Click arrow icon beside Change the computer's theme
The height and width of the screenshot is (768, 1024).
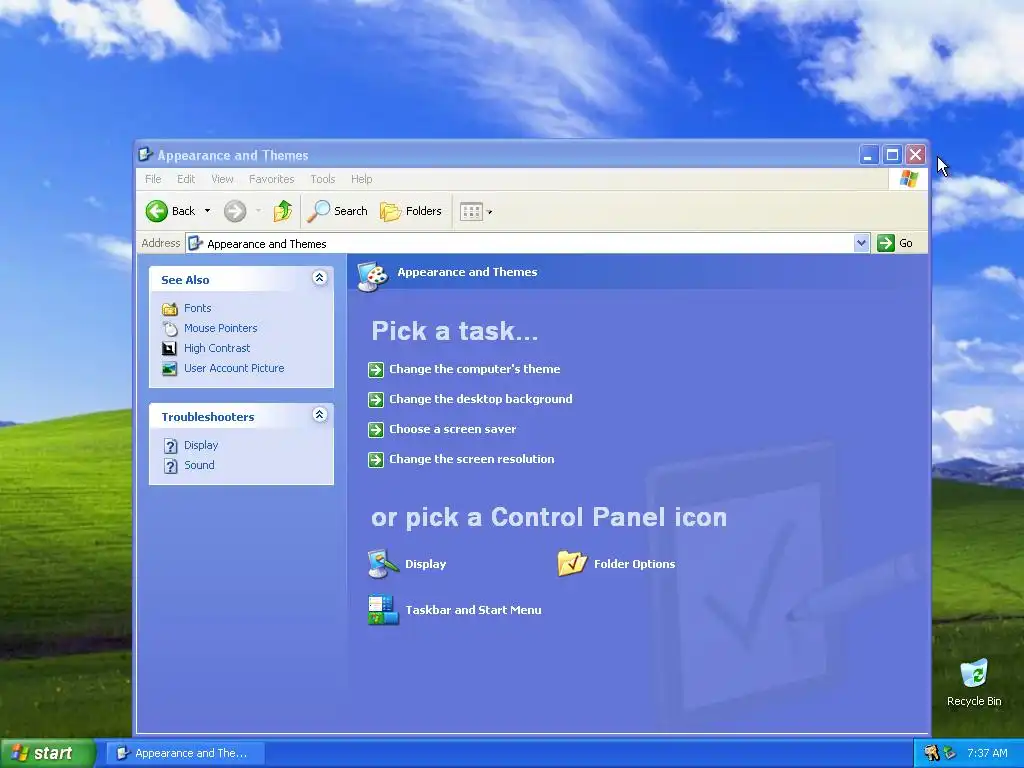coord(376,370)
